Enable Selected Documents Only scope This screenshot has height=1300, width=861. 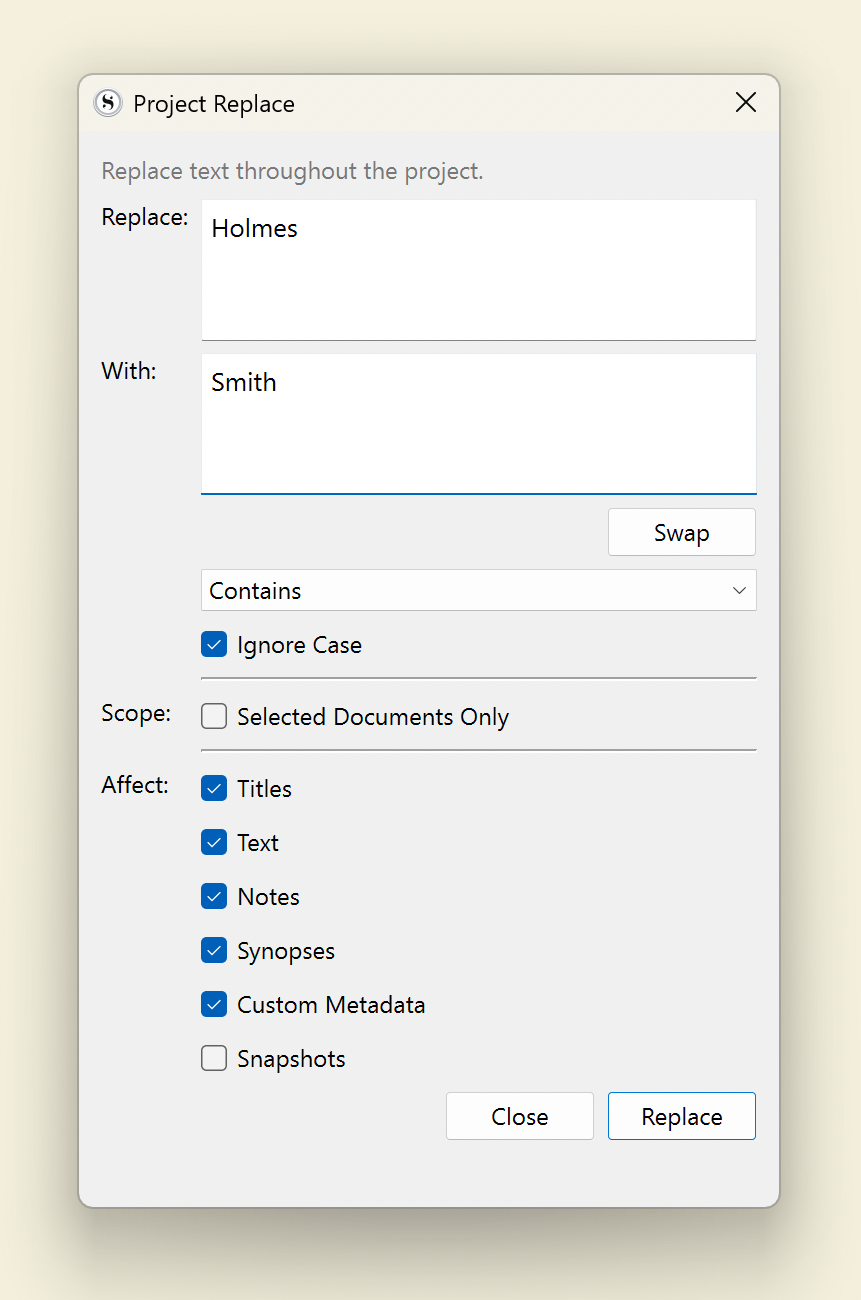[214, 717]
